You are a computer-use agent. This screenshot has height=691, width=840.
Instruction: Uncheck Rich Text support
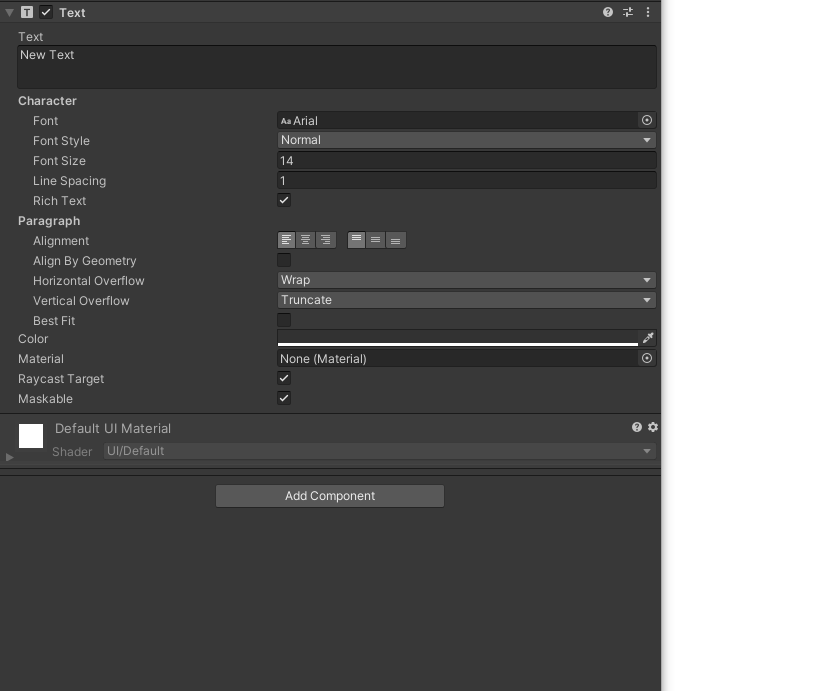click(x=284, y=200)
